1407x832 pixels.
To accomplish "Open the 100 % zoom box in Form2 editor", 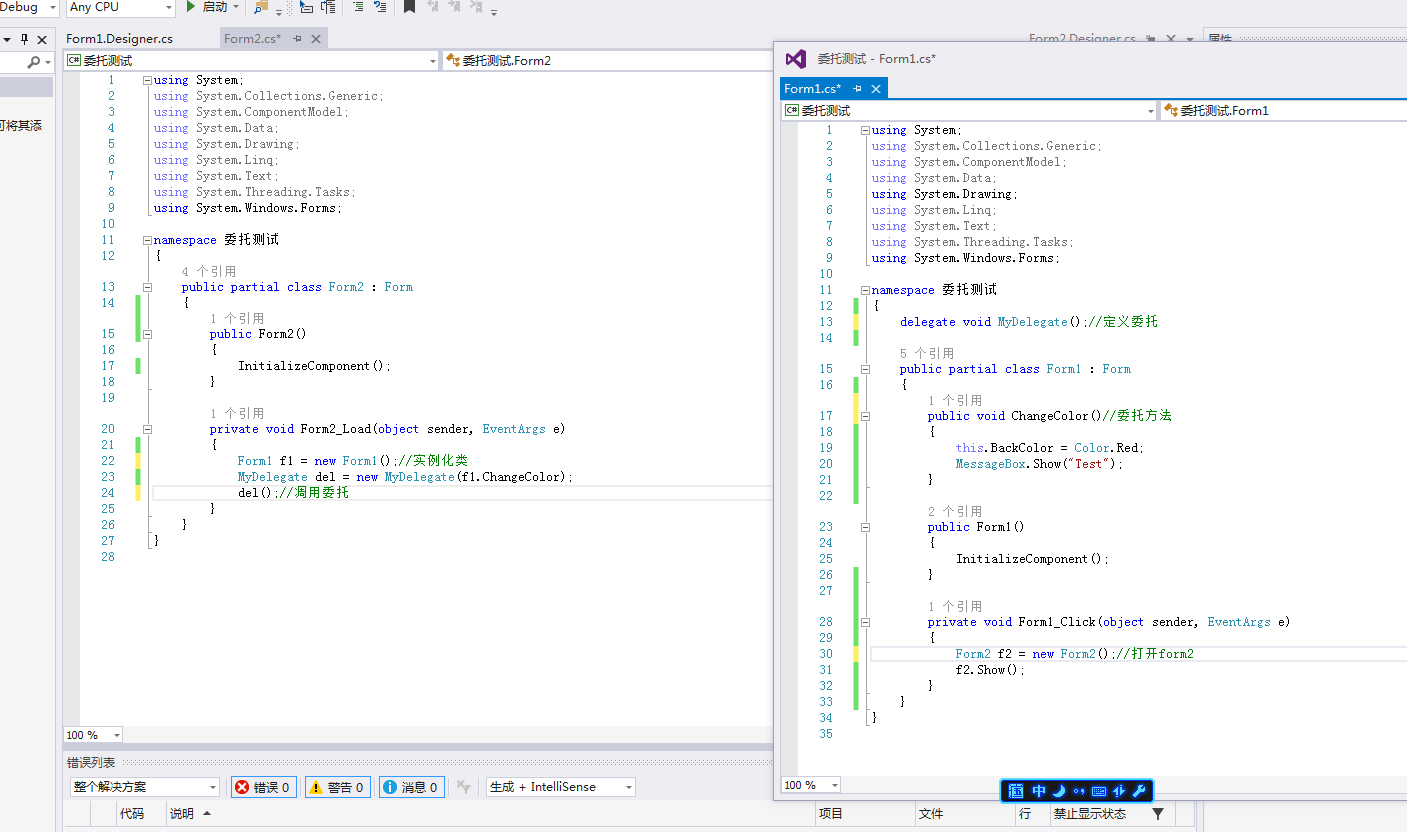I will [93, 735].
